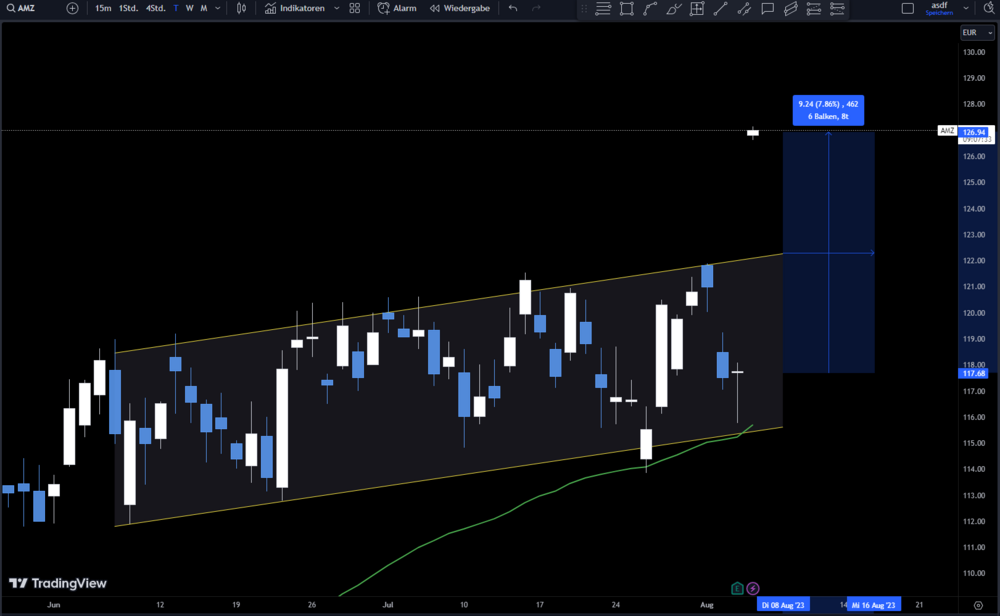Select the 15m timeframe

103,8
